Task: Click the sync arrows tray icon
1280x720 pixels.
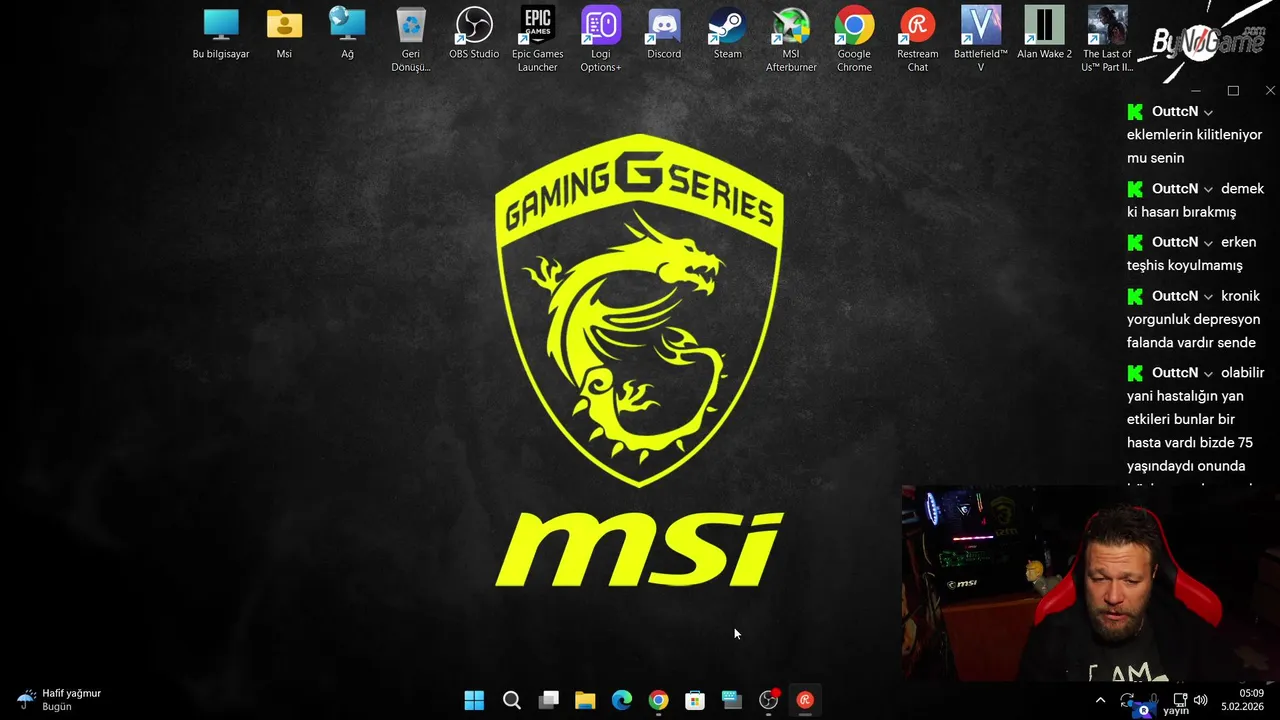Action: (1128, 700)
